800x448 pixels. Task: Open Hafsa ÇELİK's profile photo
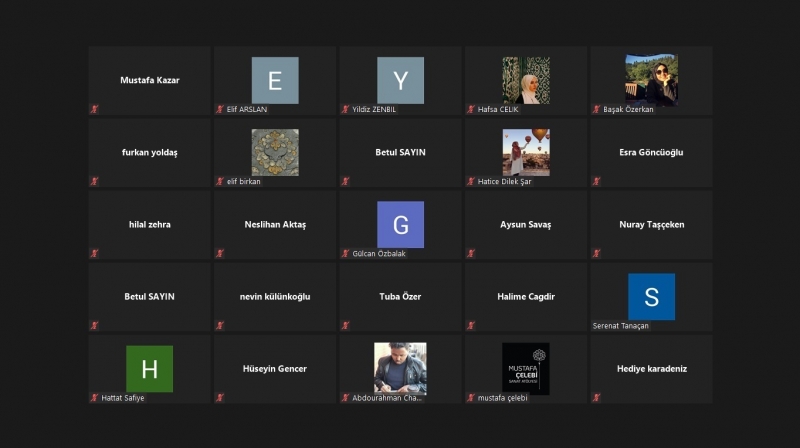(525, 80)
